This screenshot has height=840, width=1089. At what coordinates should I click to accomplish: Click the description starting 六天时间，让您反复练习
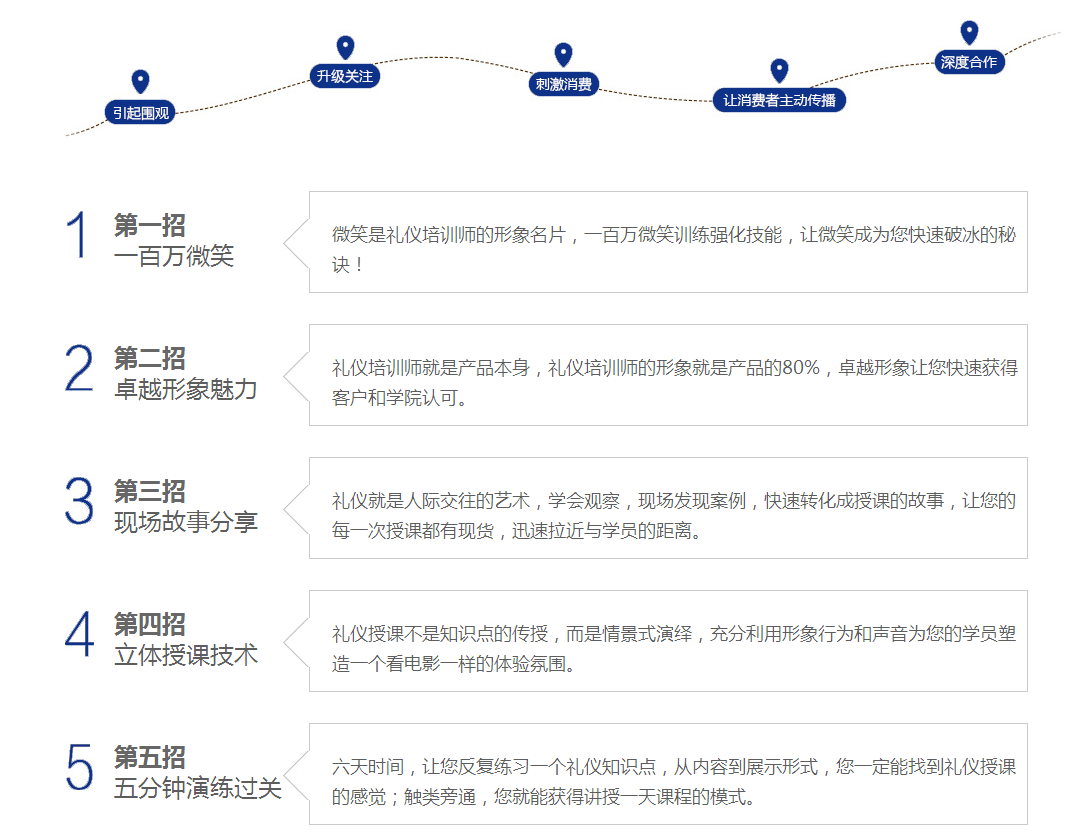(674, 782)
